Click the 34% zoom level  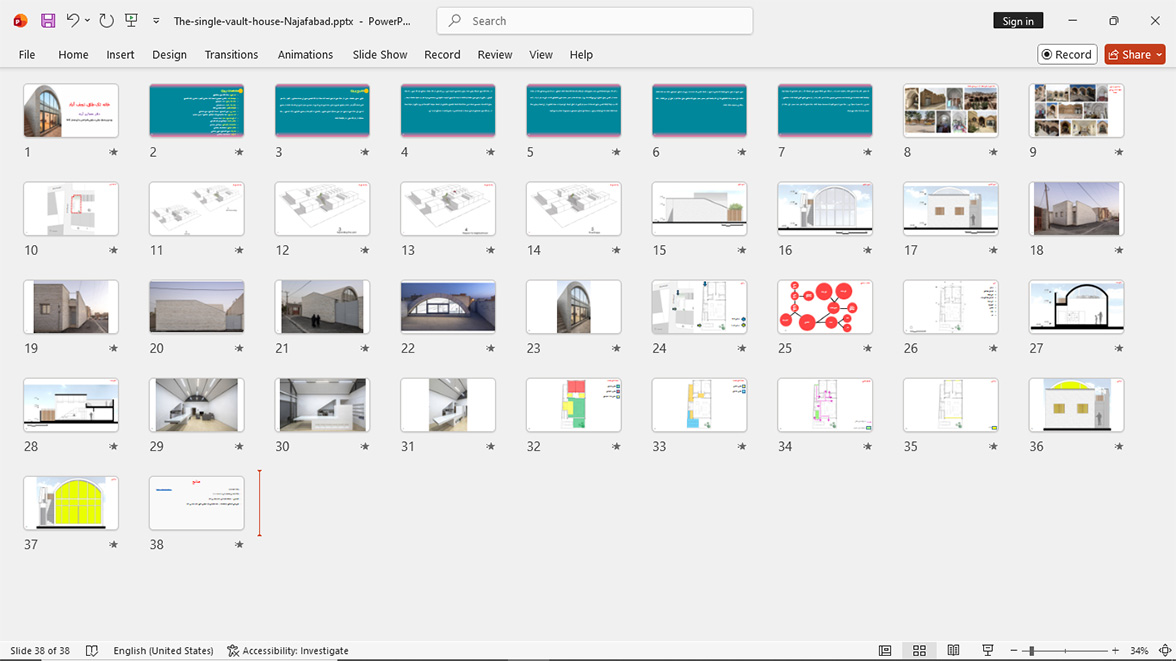[x=1139, y=650]
